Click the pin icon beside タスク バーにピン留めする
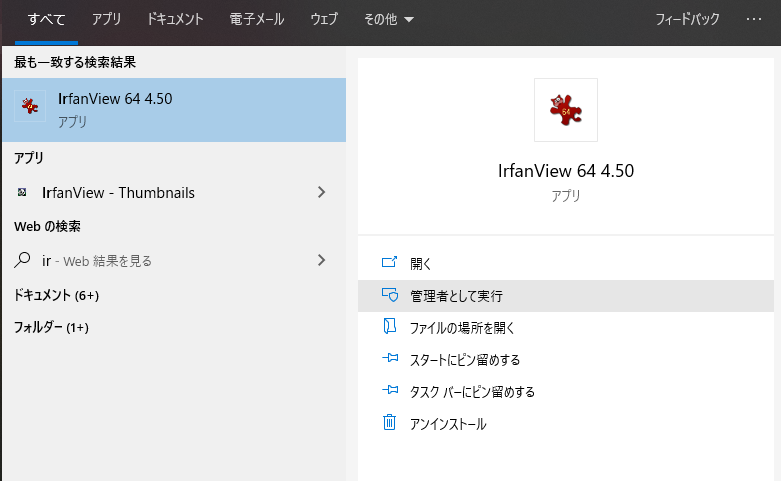 390,389
